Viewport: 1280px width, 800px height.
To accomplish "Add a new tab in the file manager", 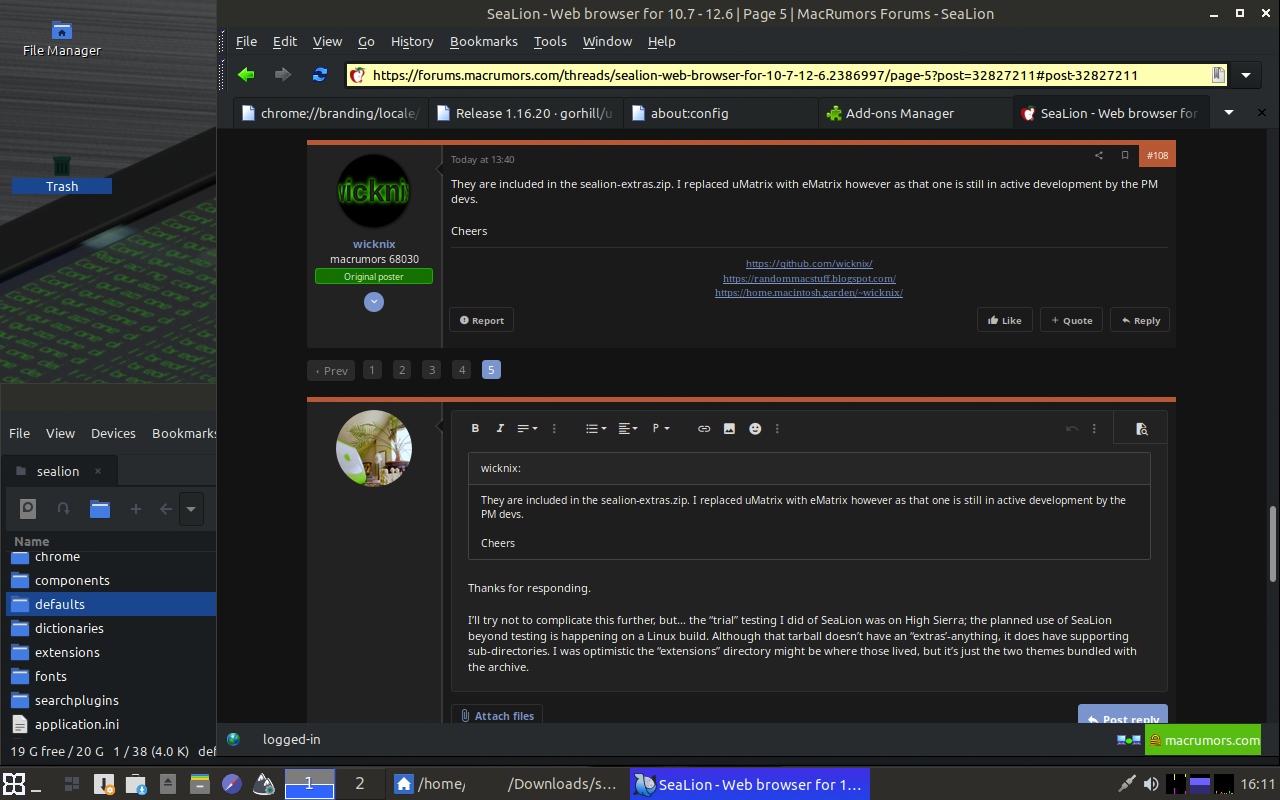I will [135, 509].
